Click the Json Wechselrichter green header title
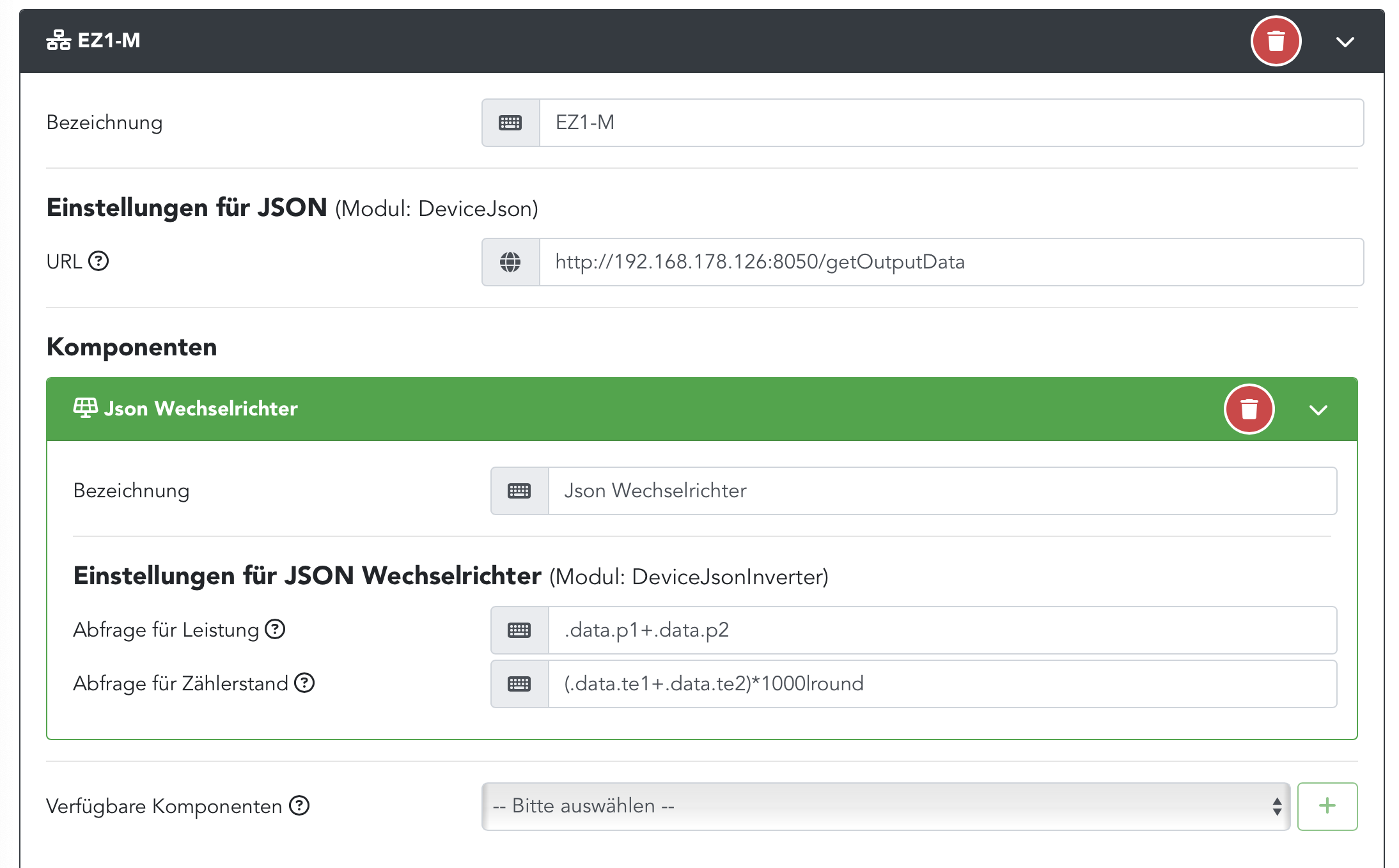The image size is (1399, 868). pos(201,408)
